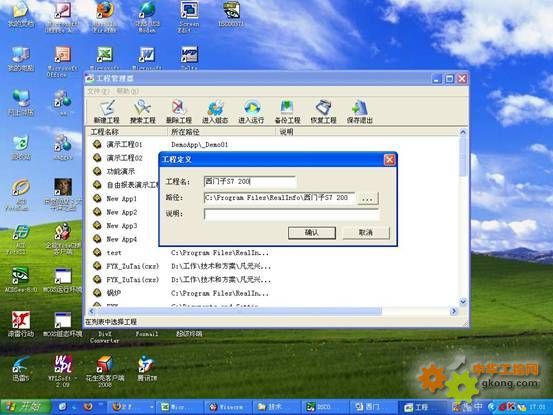The image size is (553, 415).
Task: Click the browse "..." button beside 路径
Action: coord(367,198)
